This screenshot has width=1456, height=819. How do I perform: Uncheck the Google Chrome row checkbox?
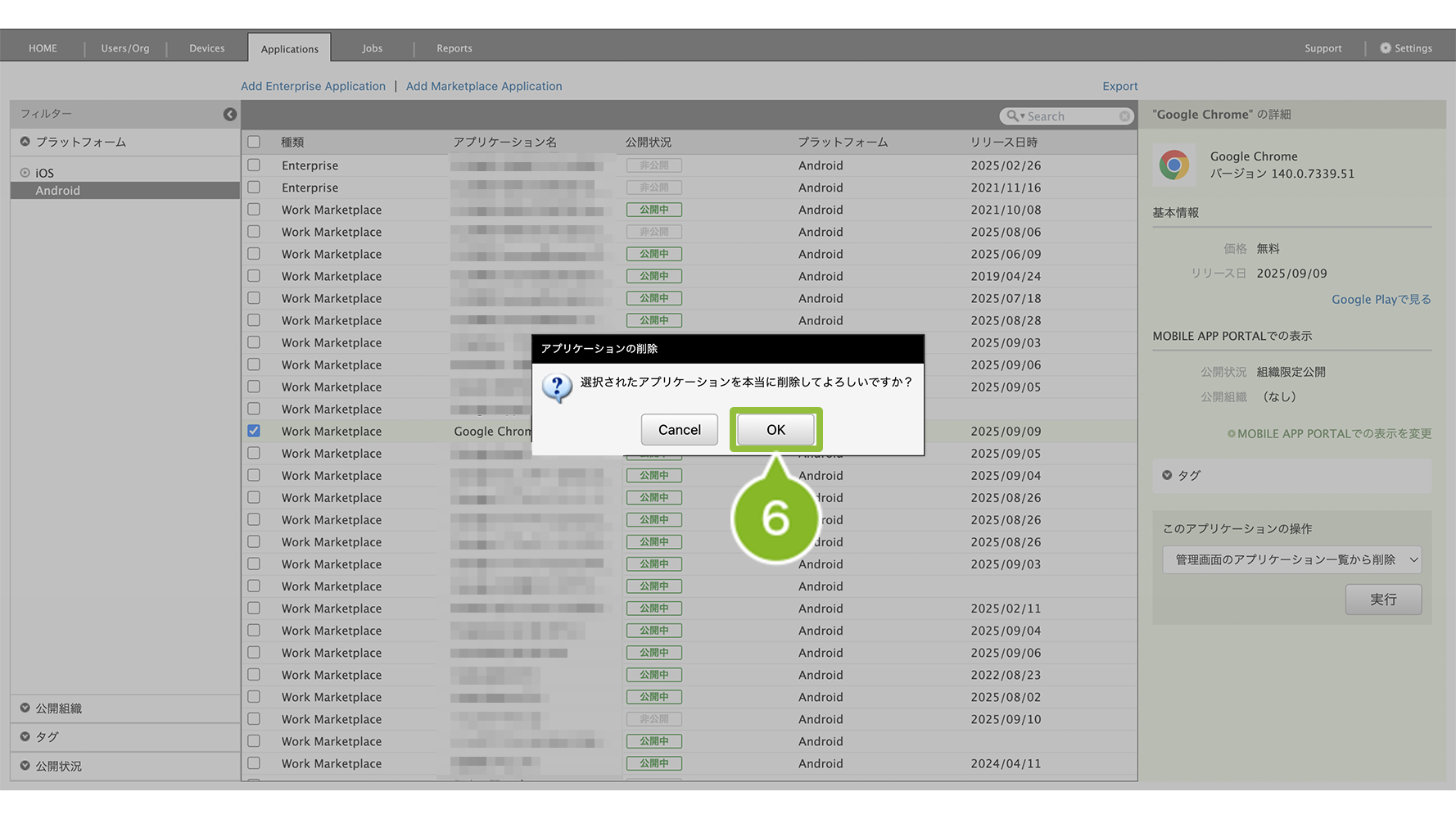pos(254,431)
